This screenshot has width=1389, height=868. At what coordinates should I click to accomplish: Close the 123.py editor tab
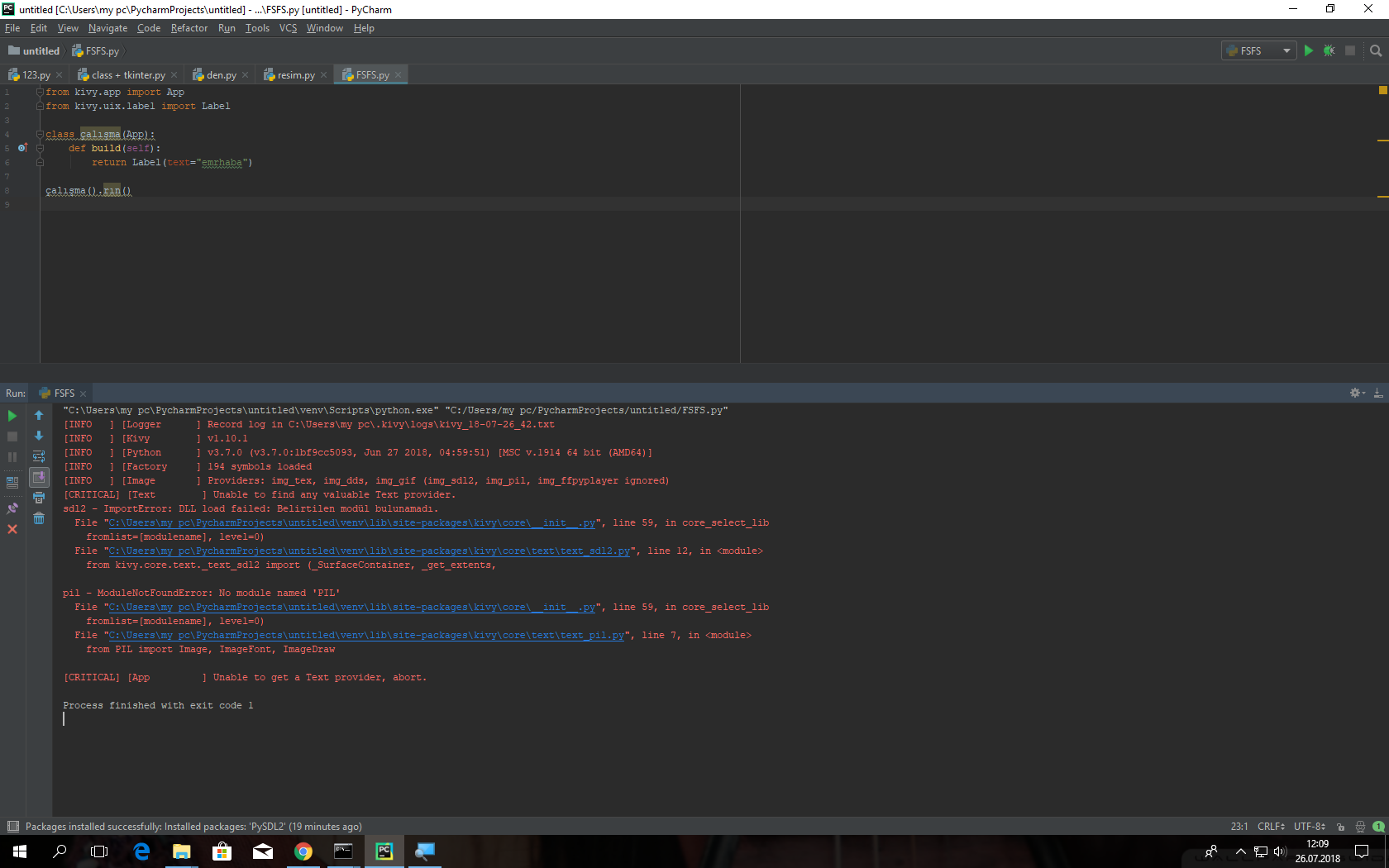click(x=60, y=75)
